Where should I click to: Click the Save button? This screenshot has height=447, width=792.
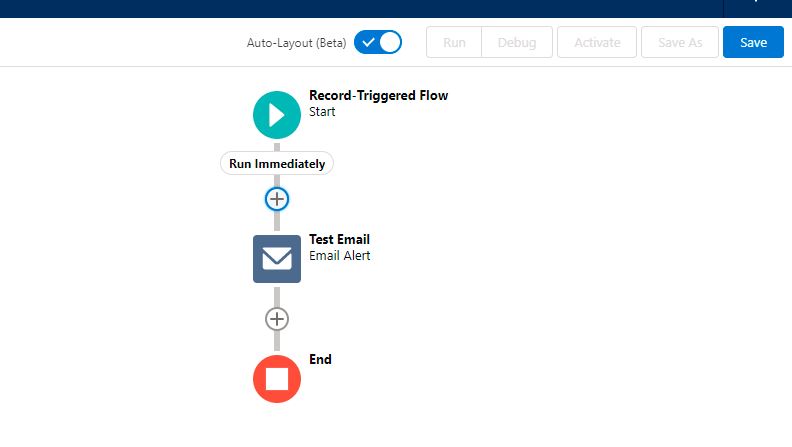[x=753, y=42]
